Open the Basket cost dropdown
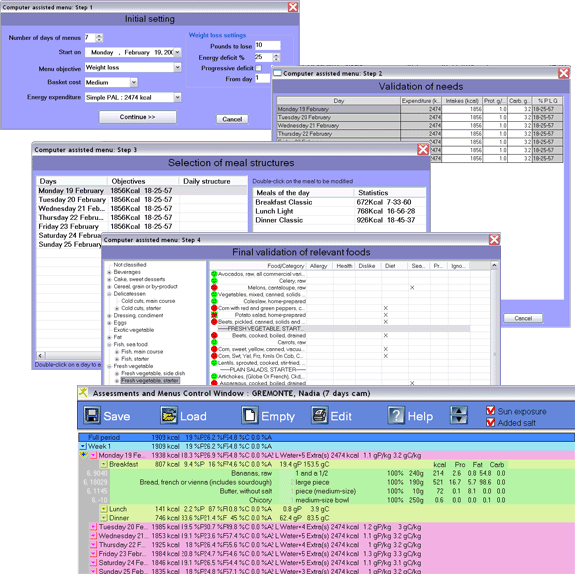The image size is (575, 575). (x=133, y=82)
